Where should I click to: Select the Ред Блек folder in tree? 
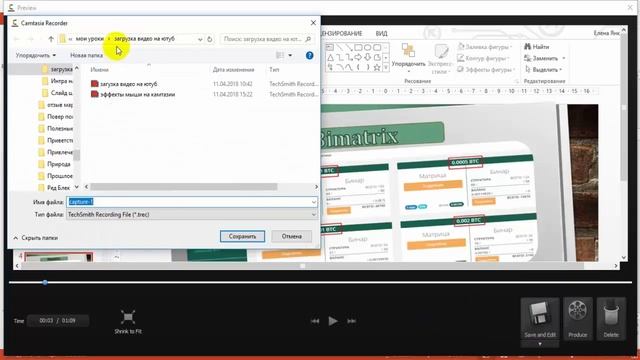point(54,188)
